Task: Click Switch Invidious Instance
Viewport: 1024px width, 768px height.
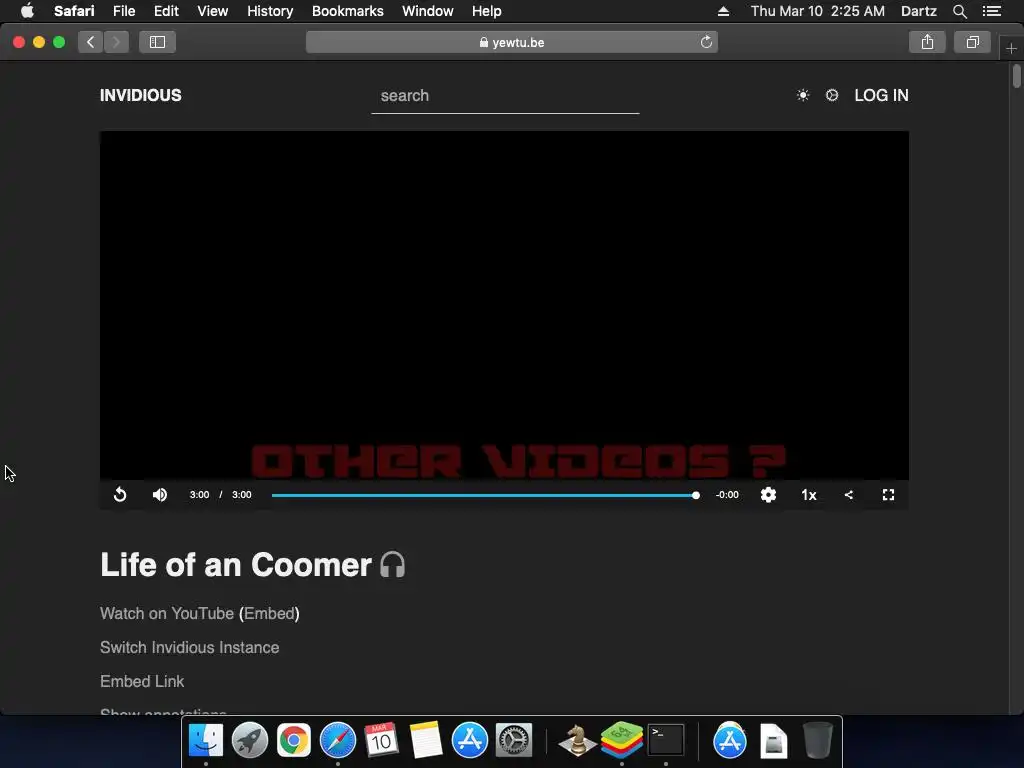Action: [x=189, y=647]
